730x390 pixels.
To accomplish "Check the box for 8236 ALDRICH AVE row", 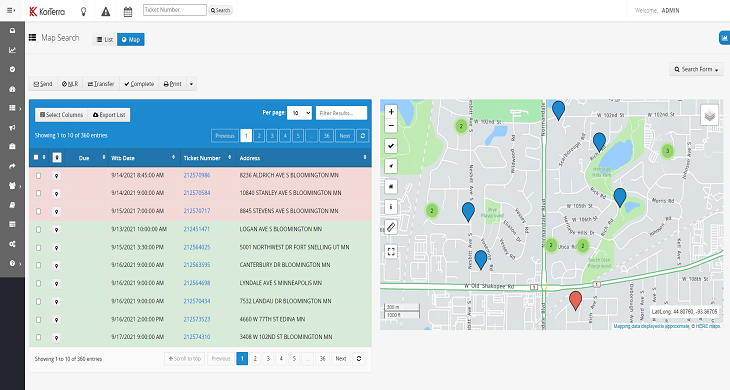I will 39,175.
